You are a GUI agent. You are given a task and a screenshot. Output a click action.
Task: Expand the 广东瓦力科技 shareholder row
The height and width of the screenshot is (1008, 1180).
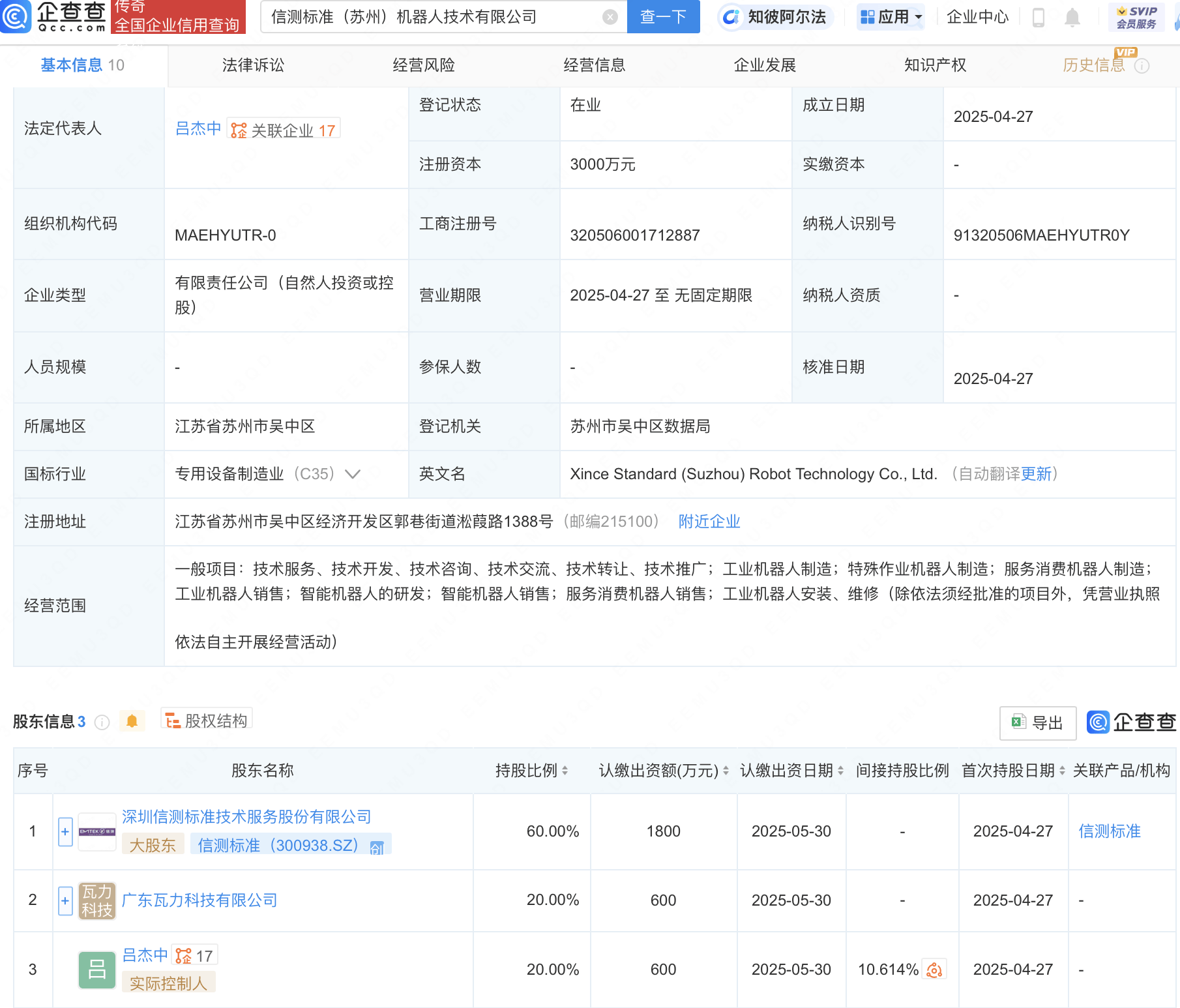point(65,900)
